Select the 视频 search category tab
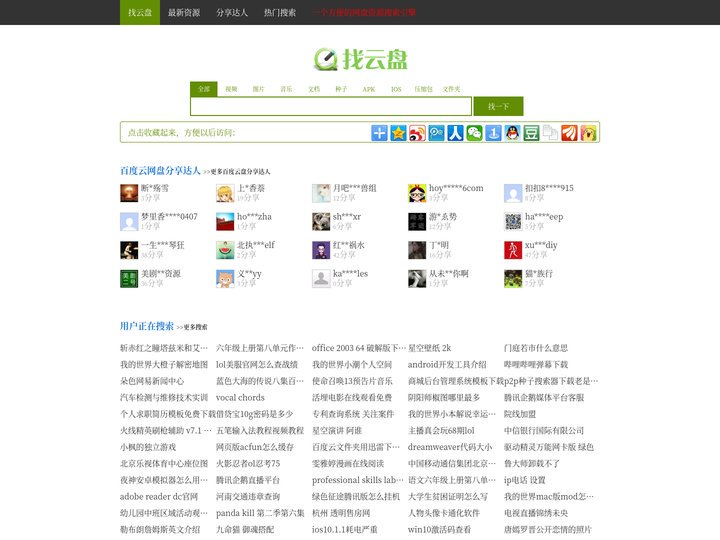 (231, 89)
